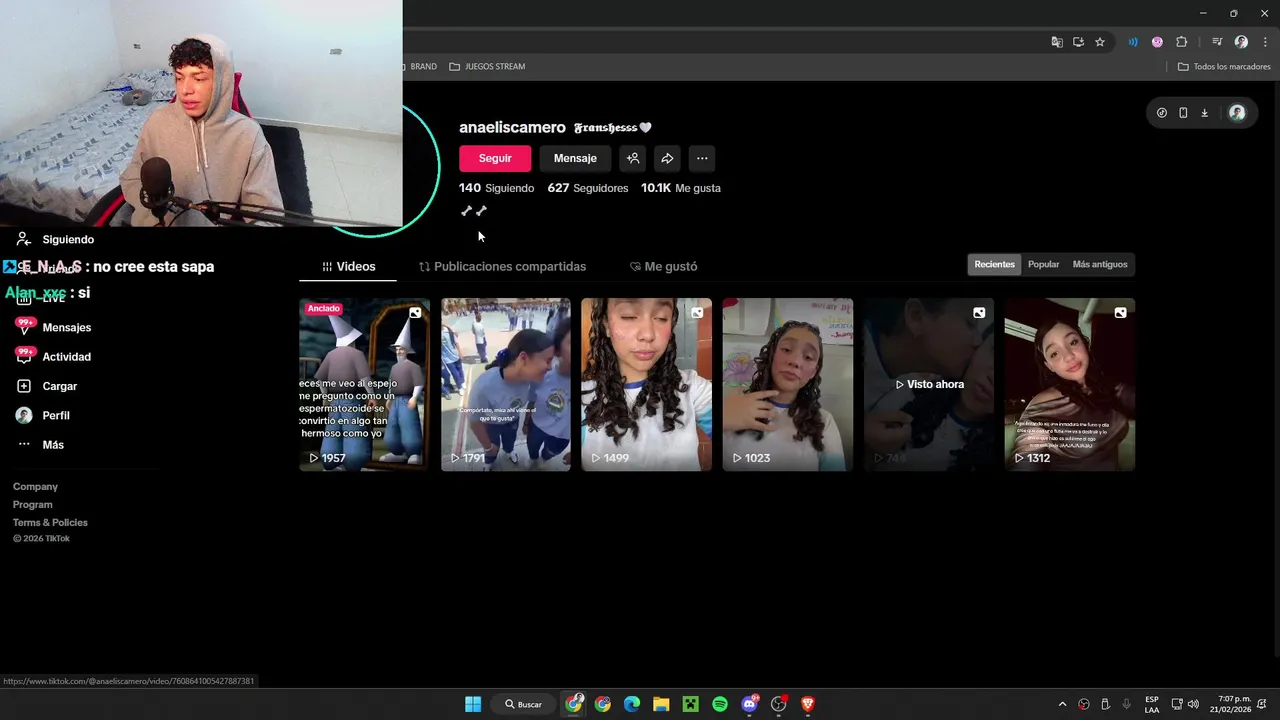Click the translate page icon in address bar
The width and height of the screenshot is (1280, 720).
point(1057,42)
